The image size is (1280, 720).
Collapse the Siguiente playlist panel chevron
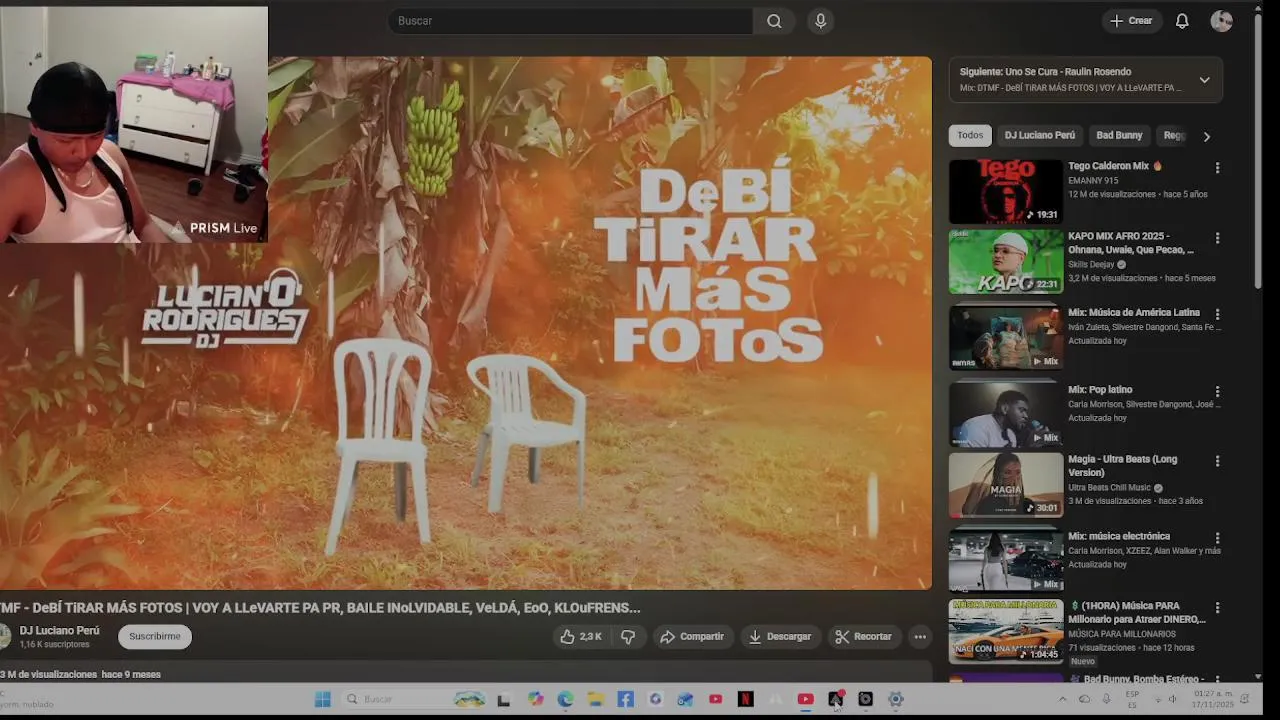1204,80
